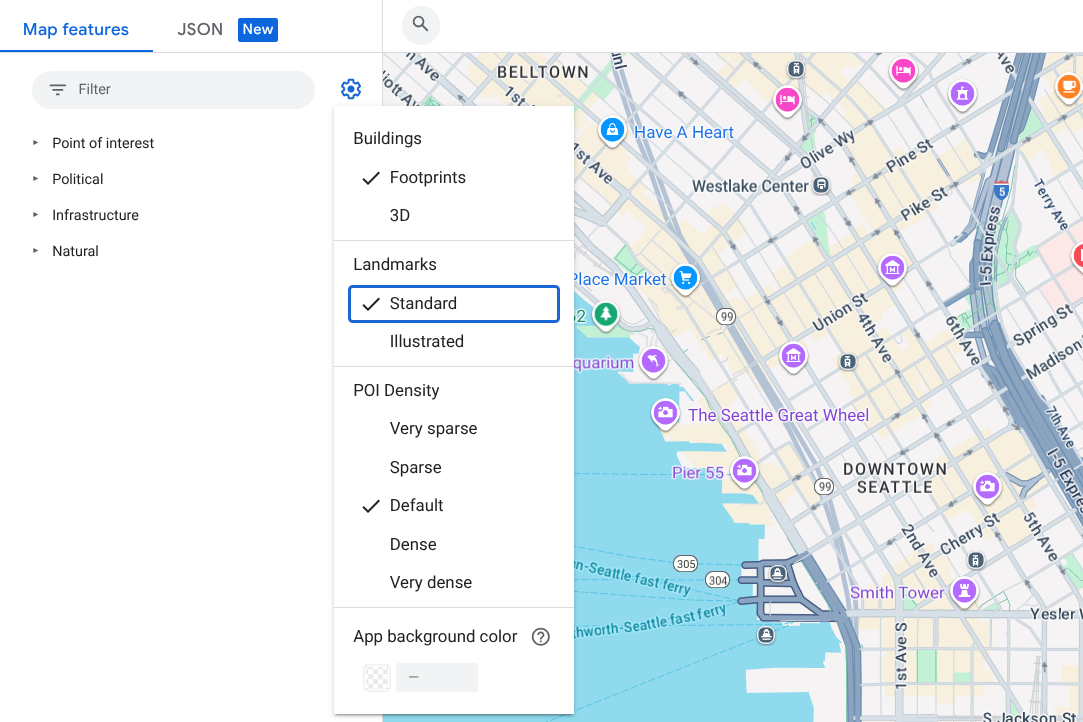Click a ferry icon on the Seattle fast ferry route
The height and width of the screenshot is (722, 1083).
point(766,635)
